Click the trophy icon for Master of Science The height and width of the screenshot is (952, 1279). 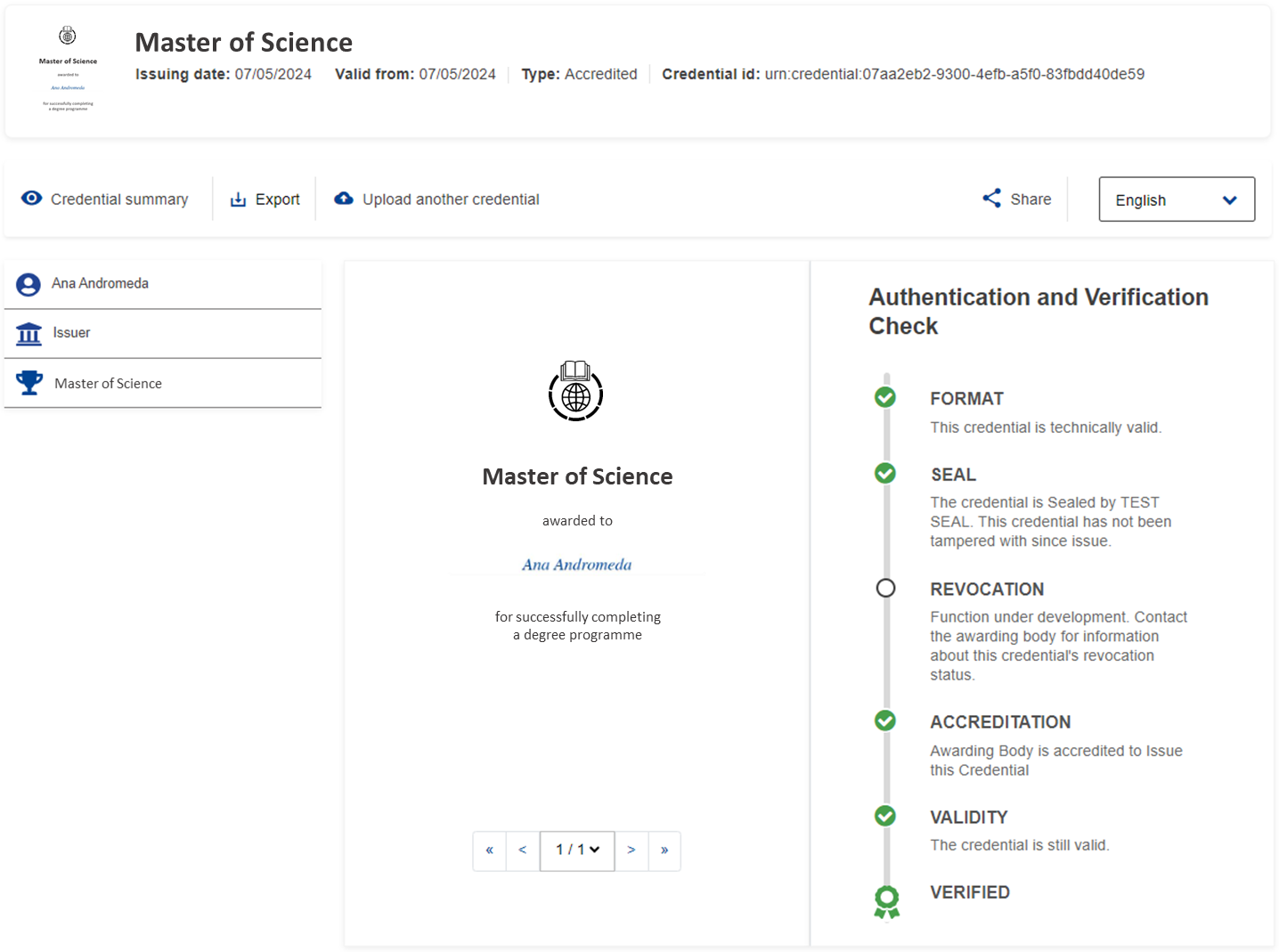pyautogui.click(x=29, y=383)
